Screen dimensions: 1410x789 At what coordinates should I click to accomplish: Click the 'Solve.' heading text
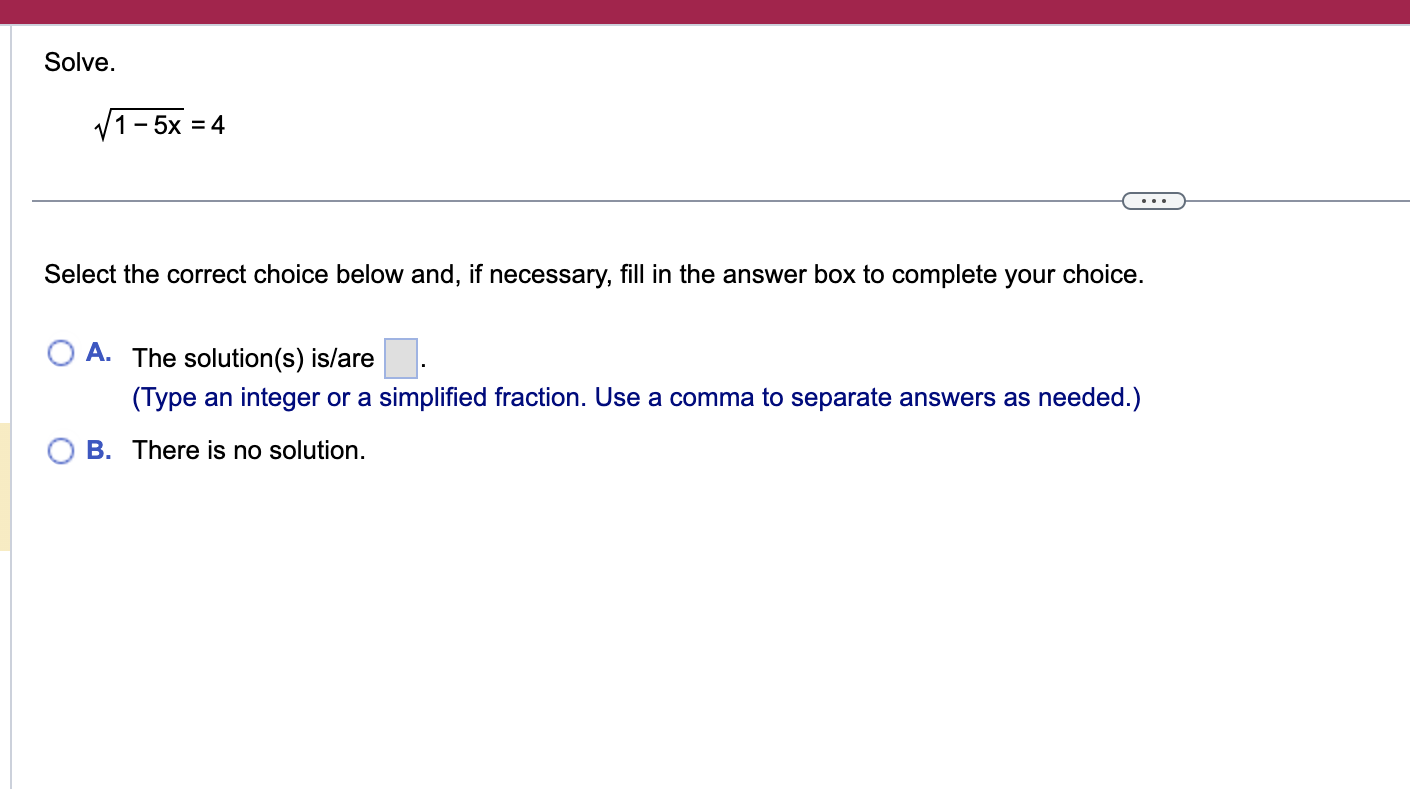pyautogui.click(x=79, y=62)
